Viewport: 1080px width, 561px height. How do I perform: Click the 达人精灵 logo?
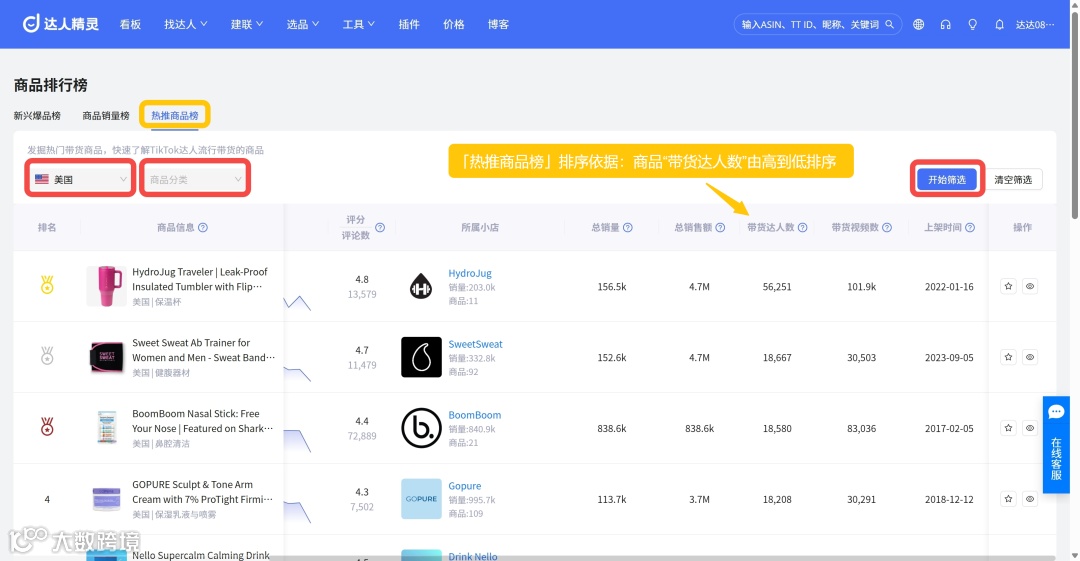(x=61, y=24)
